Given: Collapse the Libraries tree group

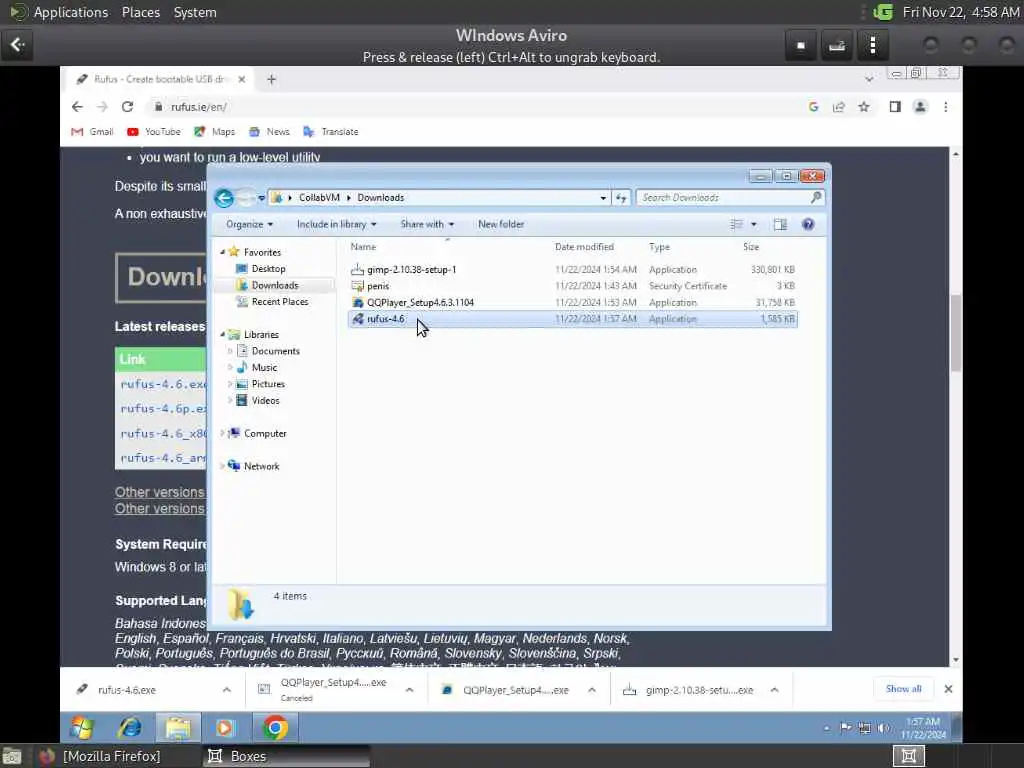Looking at the screenshot, I should (x=223, y=334).
